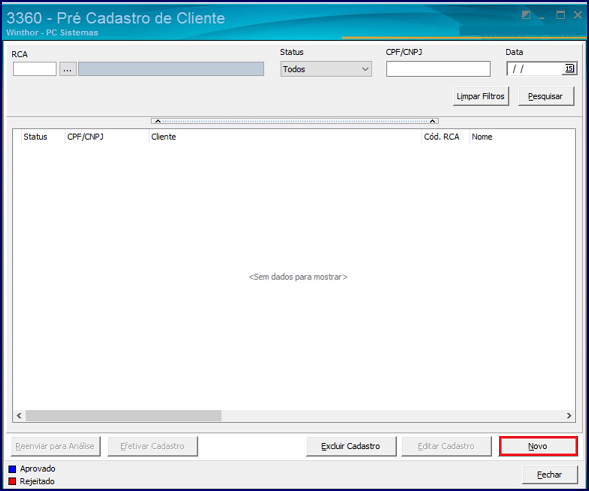Click the Editar Cadastro button
This screenshot has width=589, height=491.
(446, 446)
